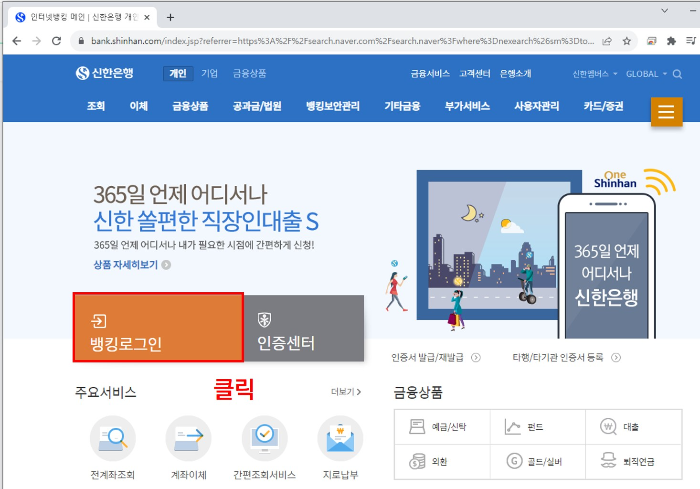This screenshot has width=700, height=489.
Task: Open the orange hamburger menu button
Action: 666,111
